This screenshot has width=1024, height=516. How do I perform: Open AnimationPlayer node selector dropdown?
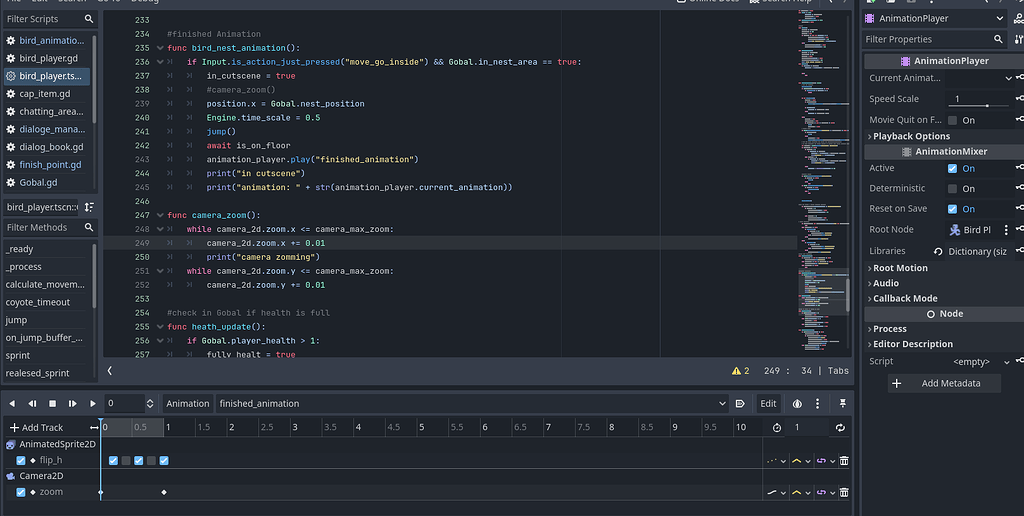click(x=935, y=18)
